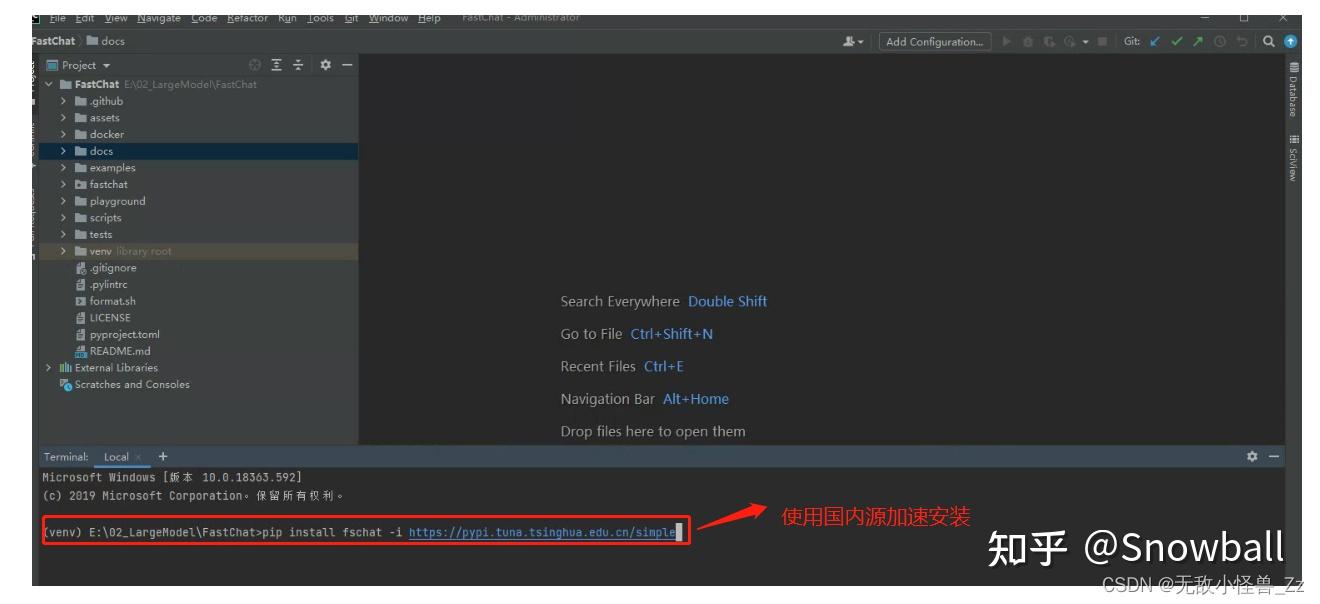
Task: Open Search Everywhere magnifier icon
Action: coord(1268,42)
